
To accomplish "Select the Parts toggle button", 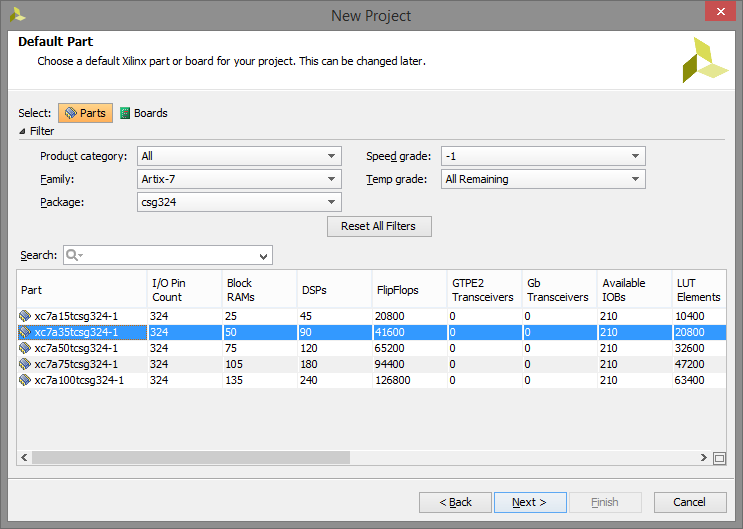I will tap(85, 113).
